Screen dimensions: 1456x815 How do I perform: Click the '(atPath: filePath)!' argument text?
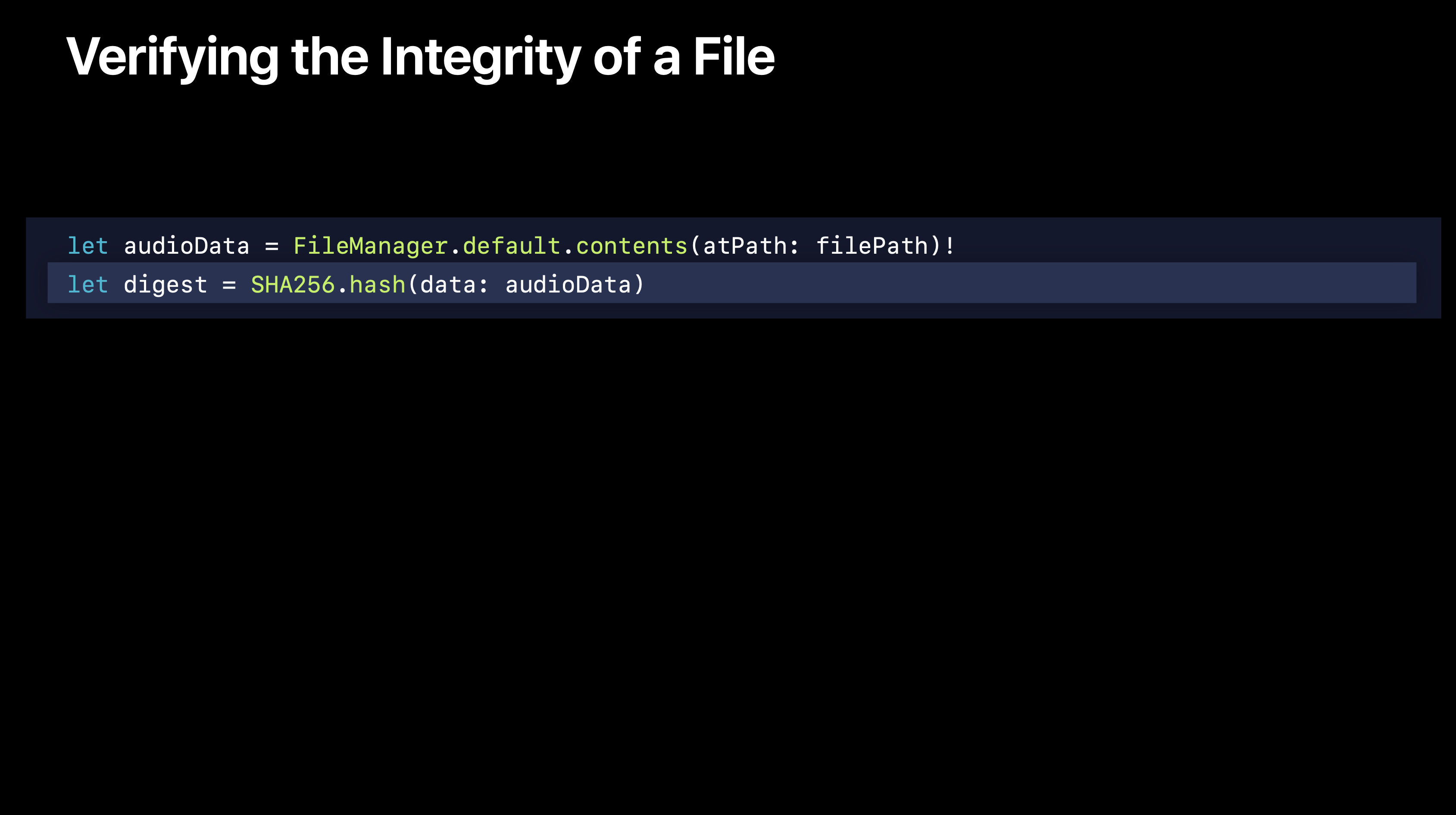[x=822, y=246]
